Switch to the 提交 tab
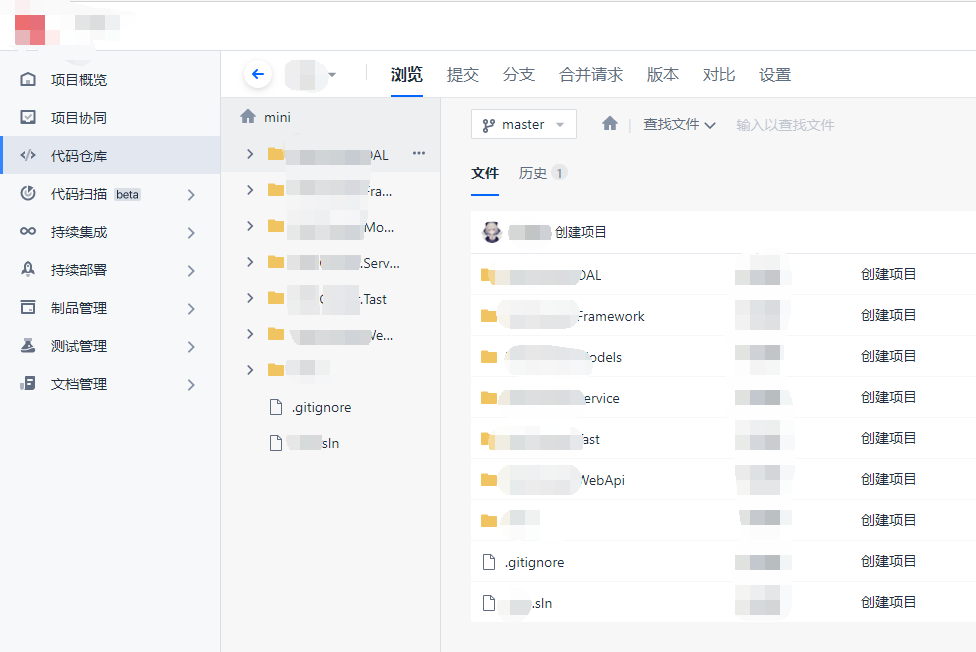Image resolution: width=976 pixels, height=652 pixels. (x=462, y=75)
